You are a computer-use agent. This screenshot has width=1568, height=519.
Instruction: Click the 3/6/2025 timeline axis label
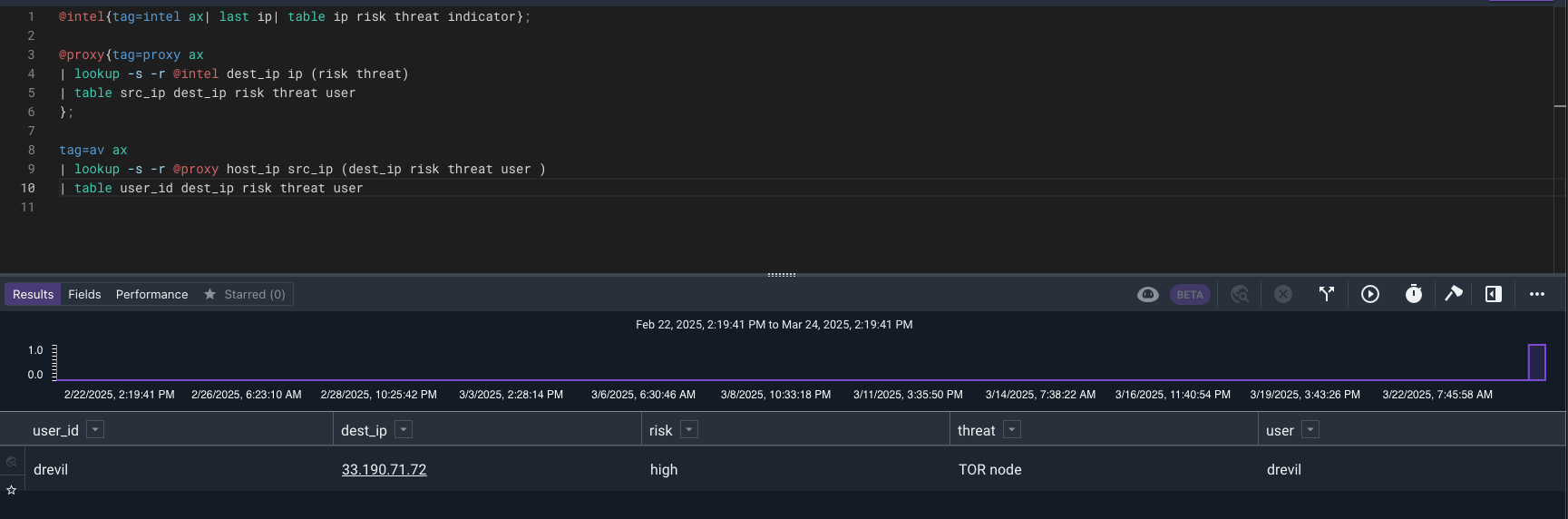coord(643,394)
